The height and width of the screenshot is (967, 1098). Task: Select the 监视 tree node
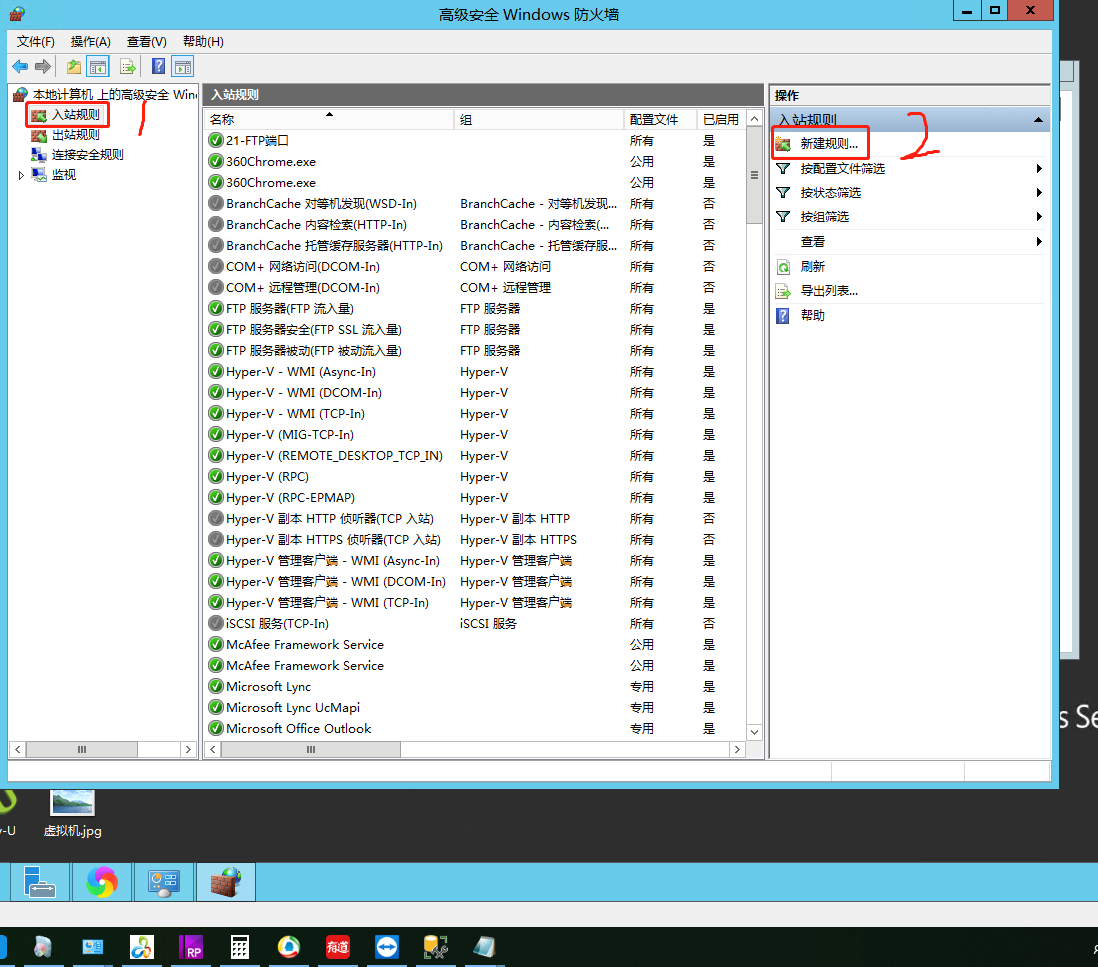tap(64, 175)
